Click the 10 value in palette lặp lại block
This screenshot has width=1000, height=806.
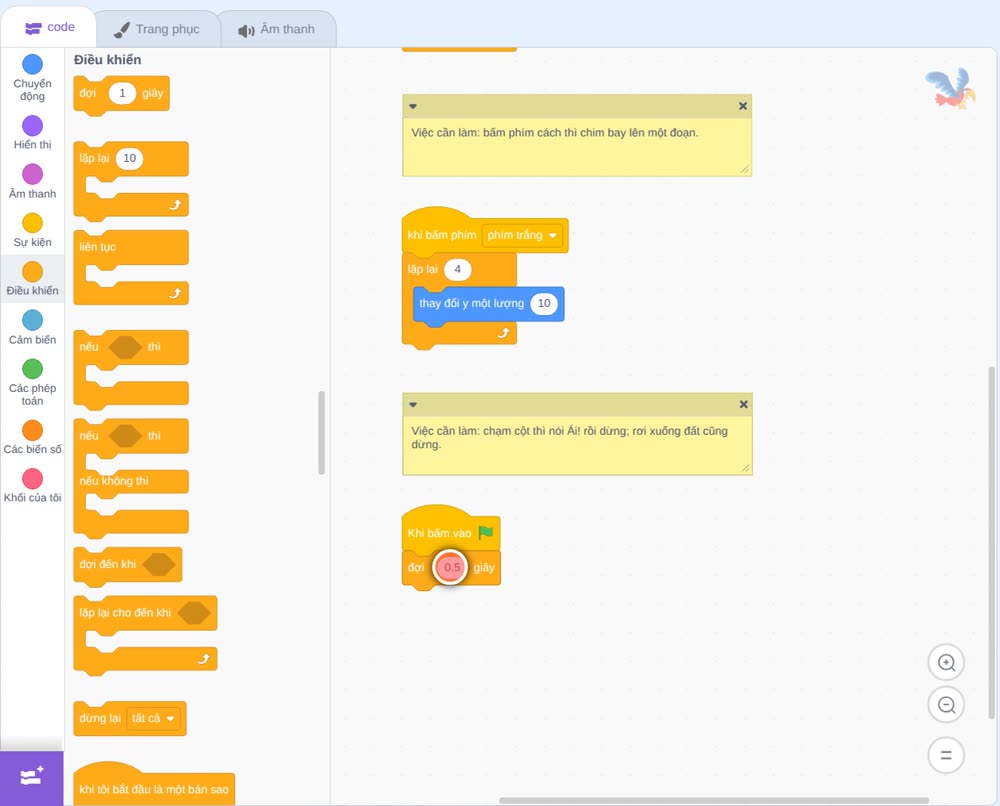(129, 158)
